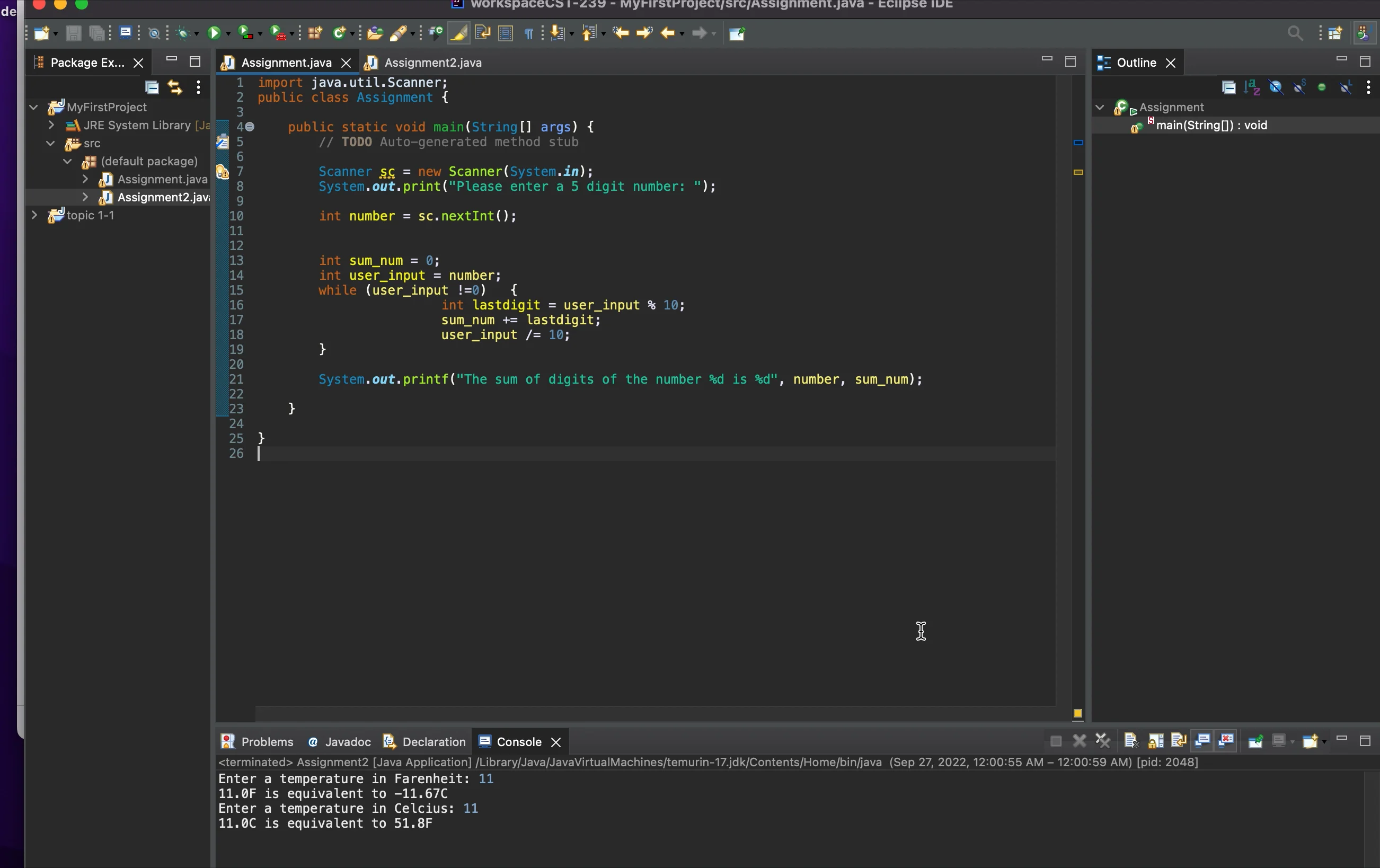Collapse all in Package Explorer toolbar
The height and width of the screenshot is (868, 1380).
click(152, 87)
